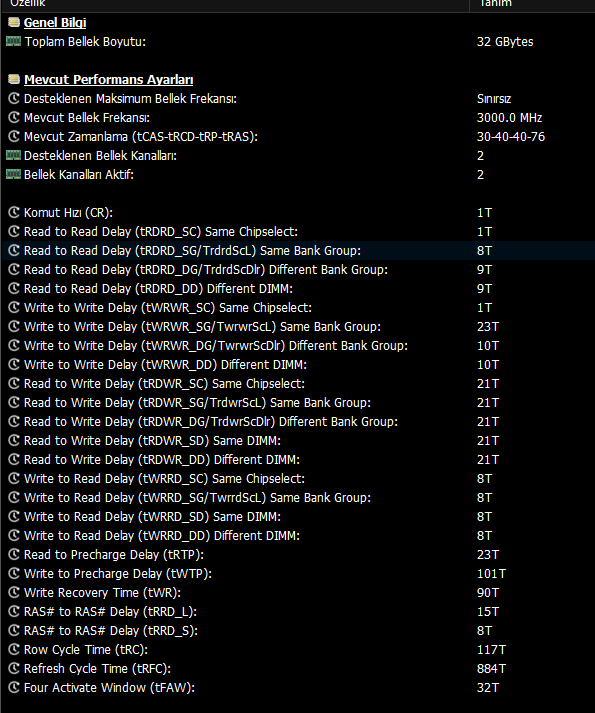The image size is (595, 713).
Task: Click the clock icon for tWRWR_DD row
Action: [14, 365]
